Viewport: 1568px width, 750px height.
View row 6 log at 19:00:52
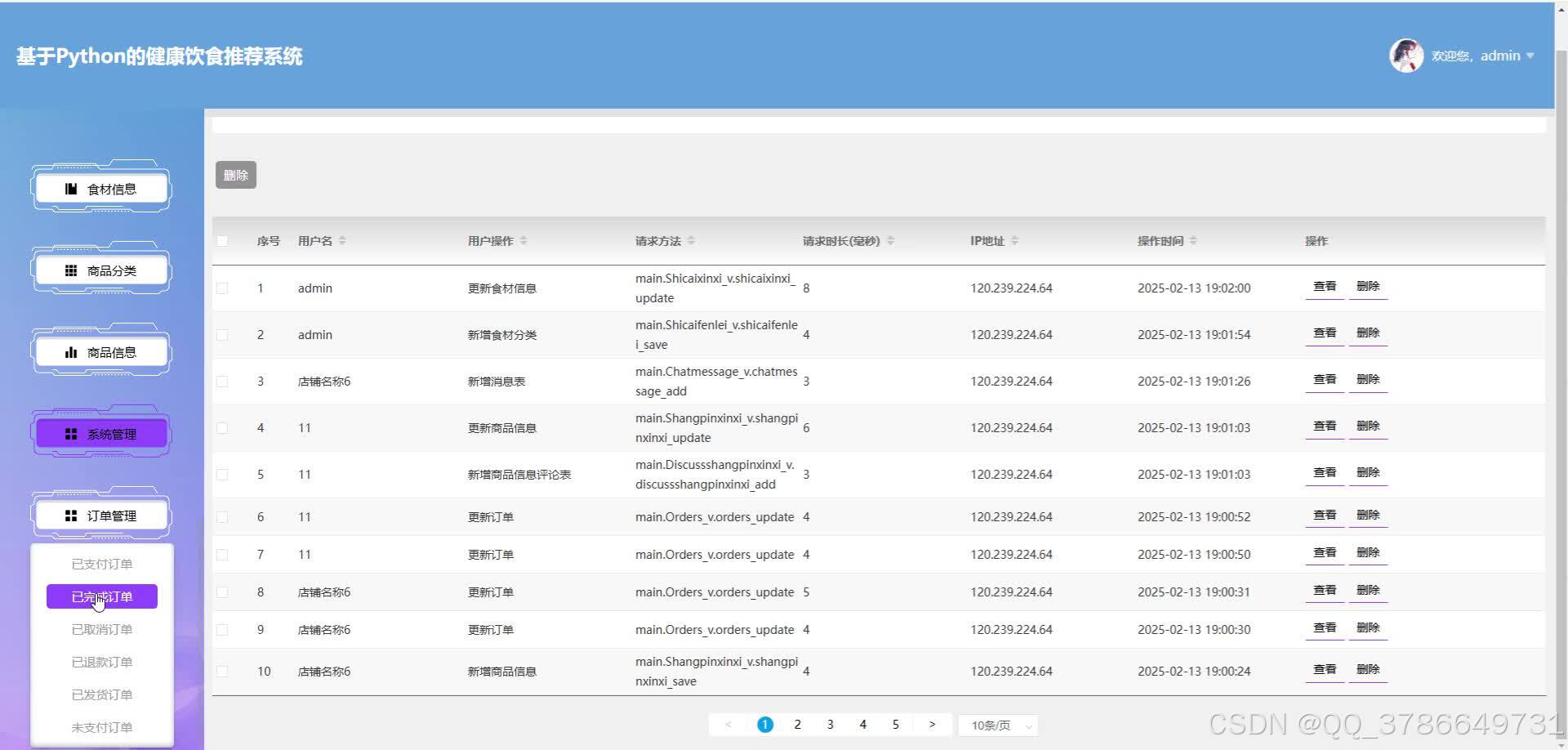(x=1325, y=516)
